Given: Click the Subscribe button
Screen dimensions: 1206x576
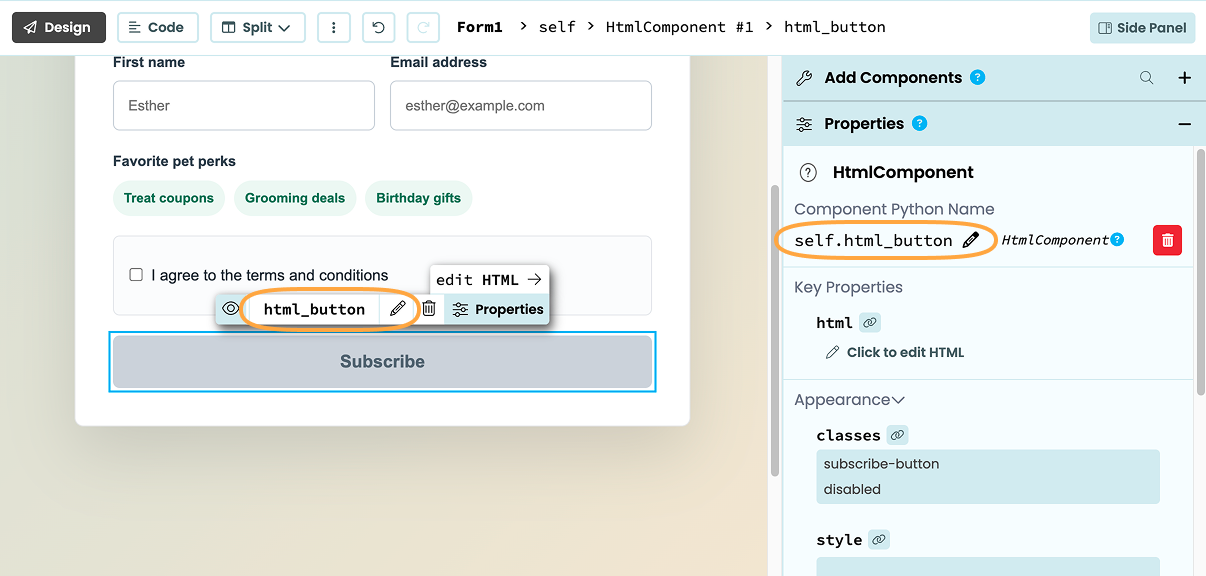Looking at the screenshot, I should tap(382, 362).
